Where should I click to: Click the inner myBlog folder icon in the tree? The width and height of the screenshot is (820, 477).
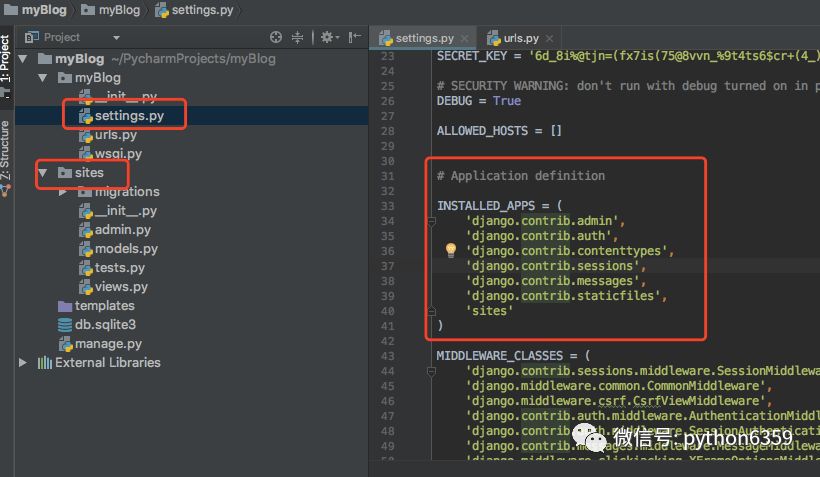(64, 78)
